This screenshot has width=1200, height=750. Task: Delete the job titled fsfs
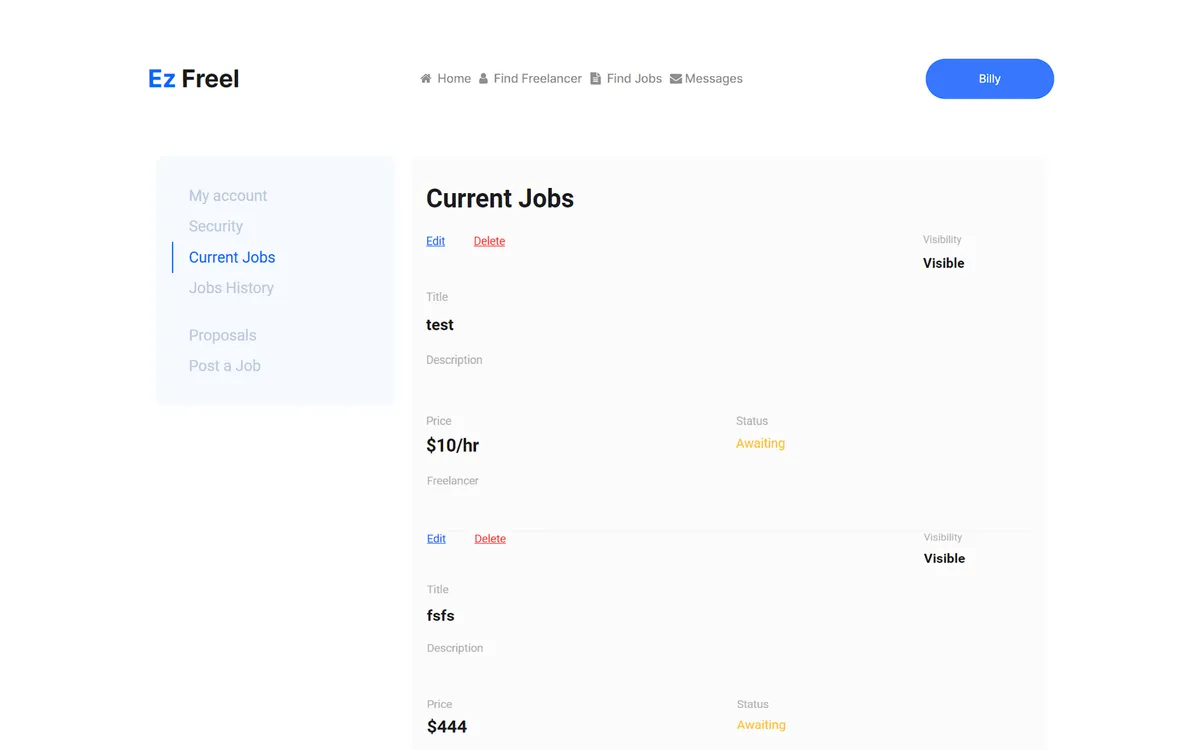pyautogui.click(x=490, y=539)
